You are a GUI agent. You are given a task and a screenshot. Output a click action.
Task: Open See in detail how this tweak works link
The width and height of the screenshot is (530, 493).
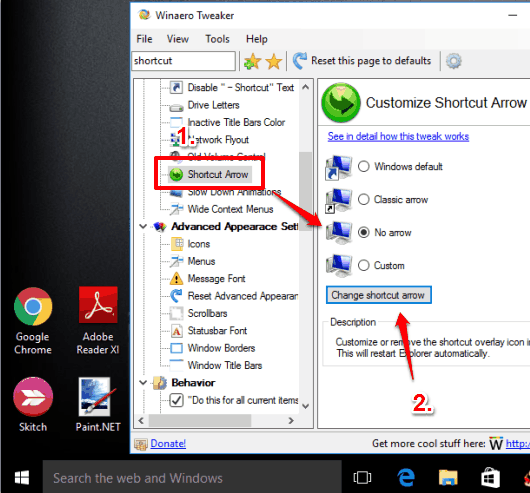[x=398, y=137]
